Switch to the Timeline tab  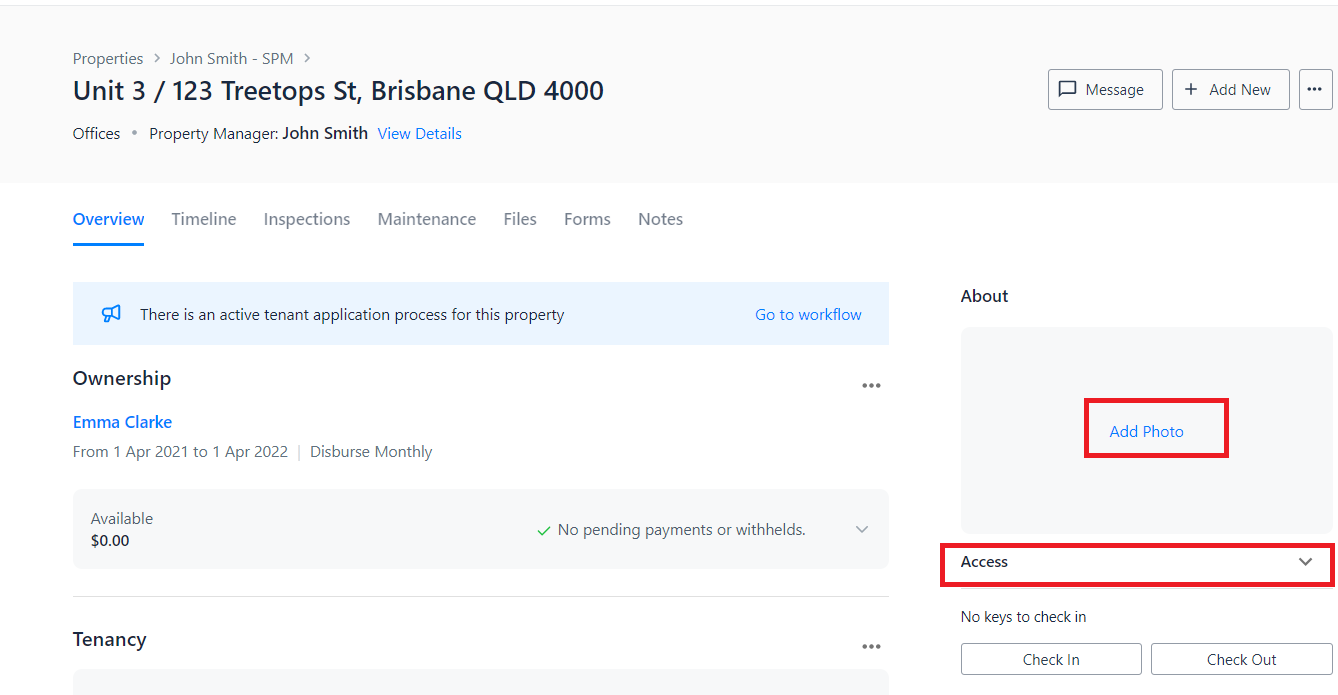[x=204, y=219]
